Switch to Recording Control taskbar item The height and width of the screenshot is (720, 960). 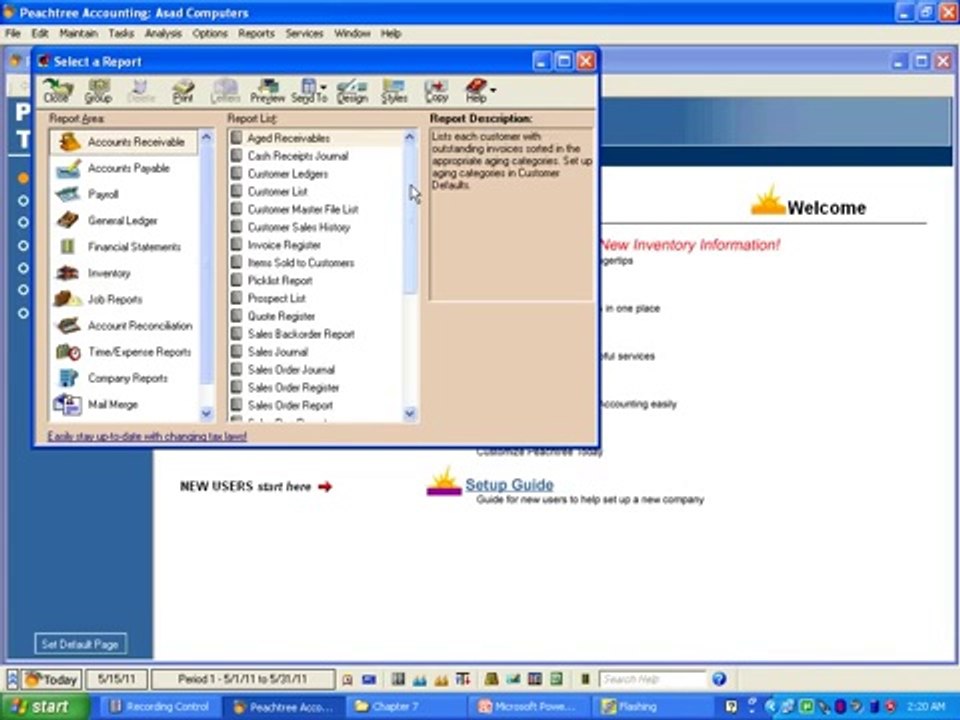(x=159, y=707)
